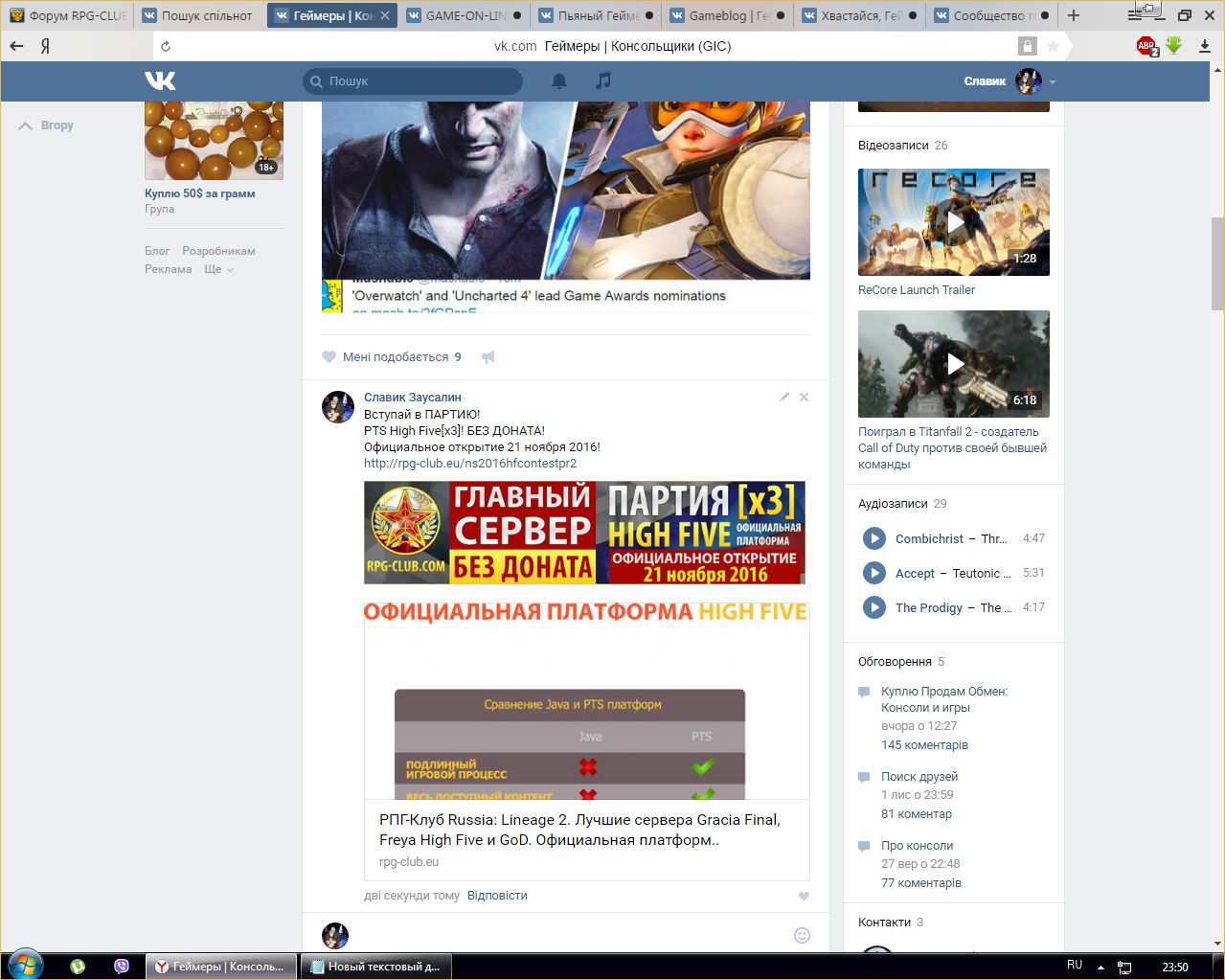Switch to the "Пьяный Гейме" tab

[596, 15]
